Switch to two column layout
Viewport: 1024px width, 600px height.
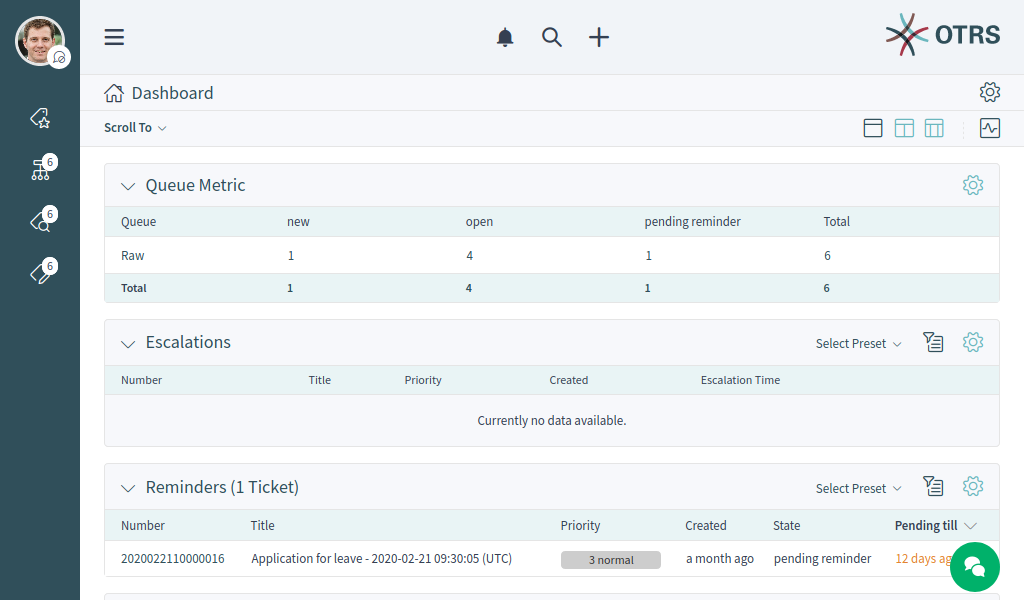tap(904, 128)
